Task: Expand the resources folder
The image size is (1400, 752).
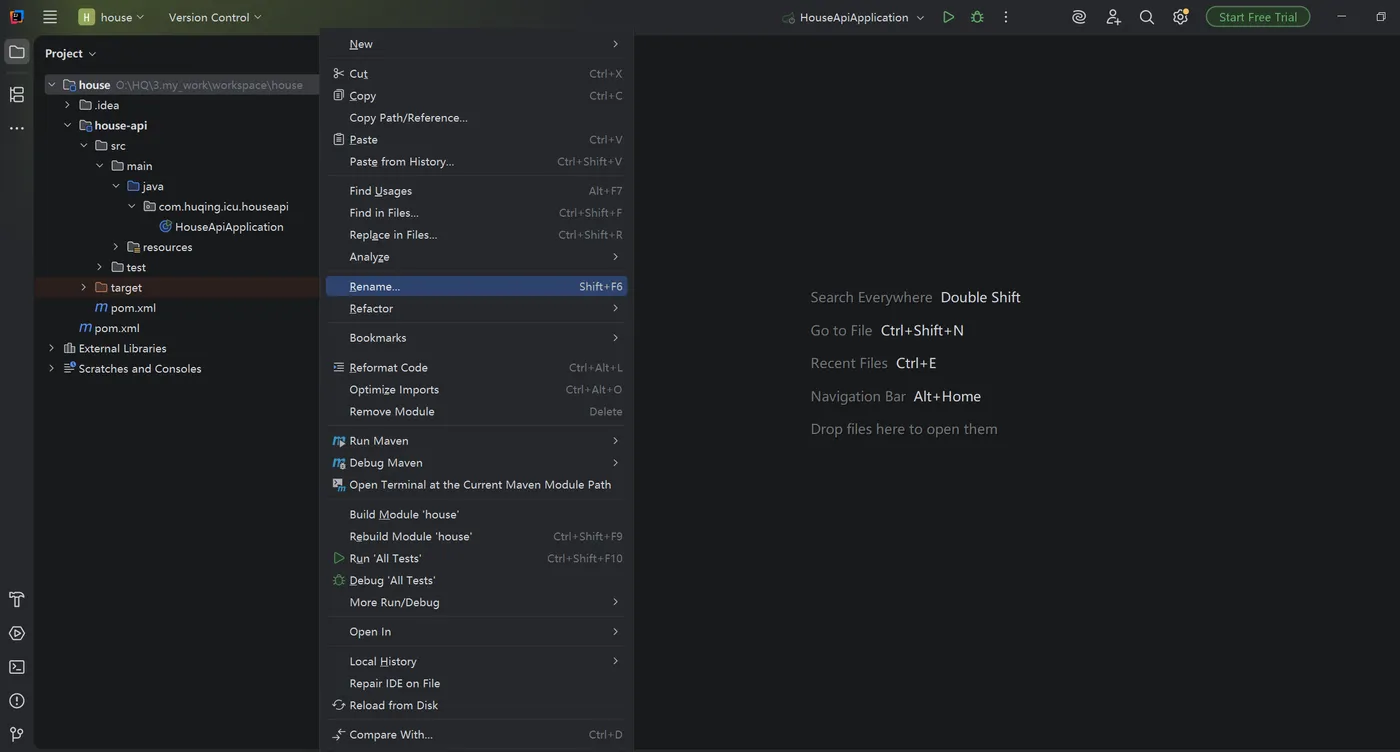Action: click(116, 247)
